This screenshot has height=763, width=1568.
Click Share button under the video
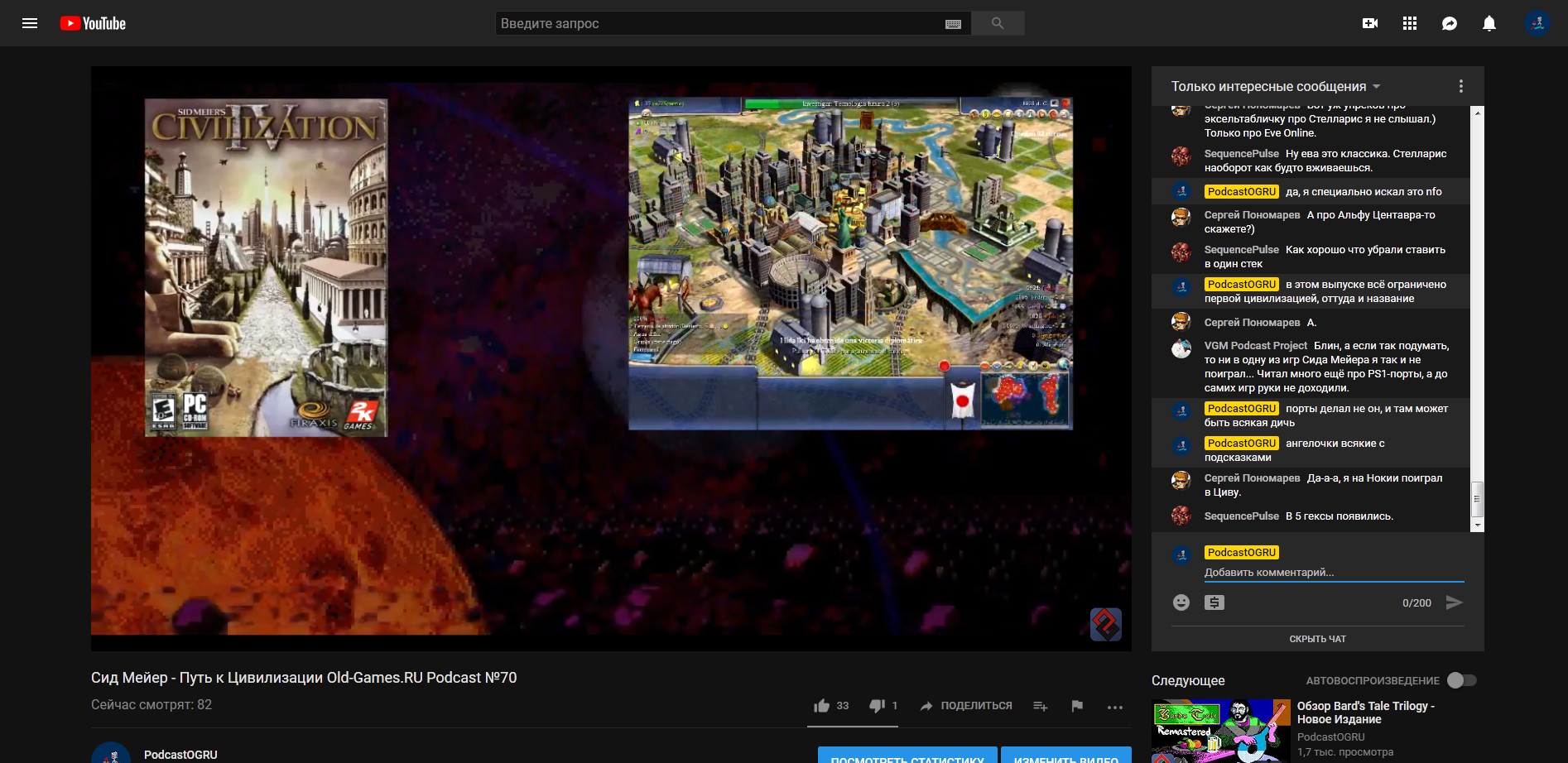pos(966,706)
